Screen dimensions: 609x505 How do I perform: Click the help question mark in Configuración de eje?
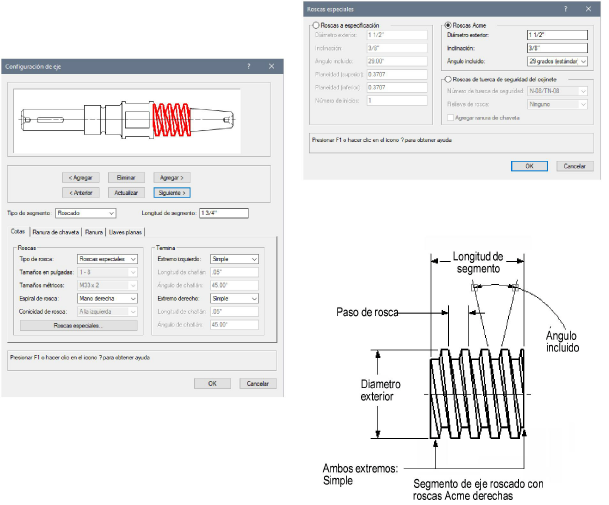pos(249,66)
